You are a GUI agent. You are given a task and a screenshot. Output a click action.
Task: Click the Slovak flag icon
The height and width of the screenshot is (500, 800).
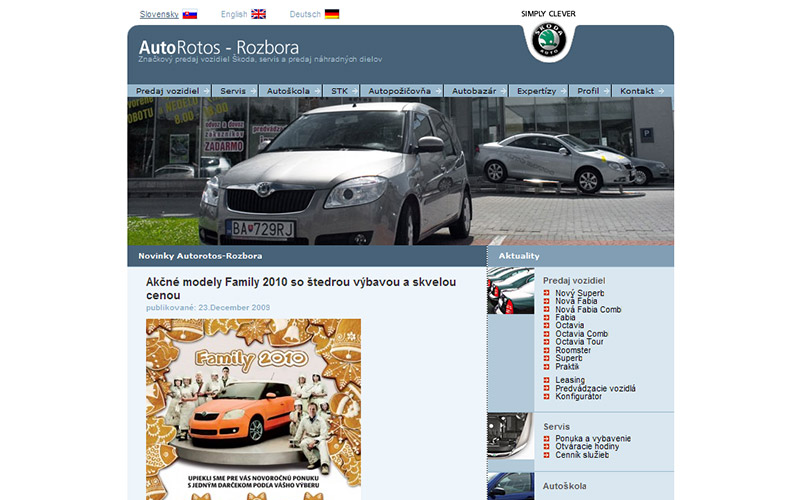[190, 14]
